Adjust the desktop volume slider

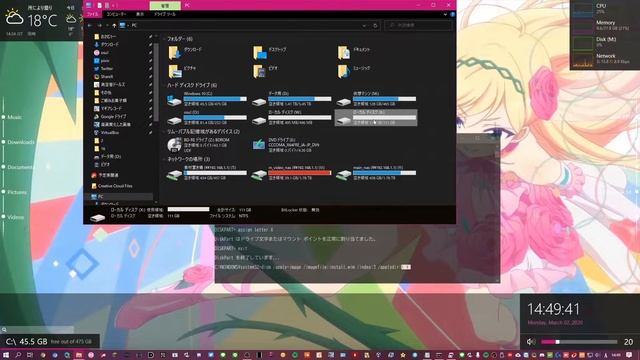pos(579,342)
